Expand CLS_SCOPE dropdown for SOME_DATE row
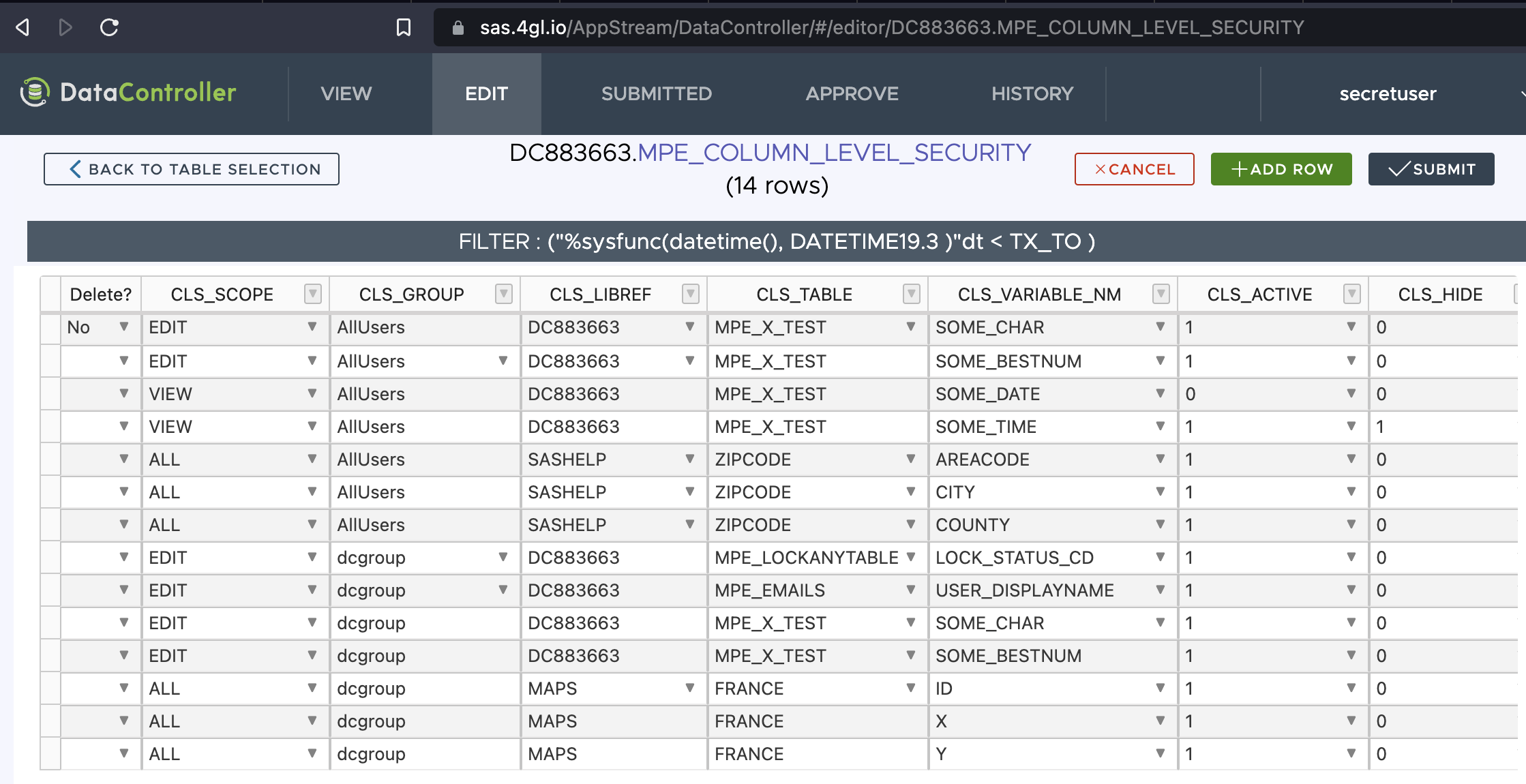 point(312,393)
